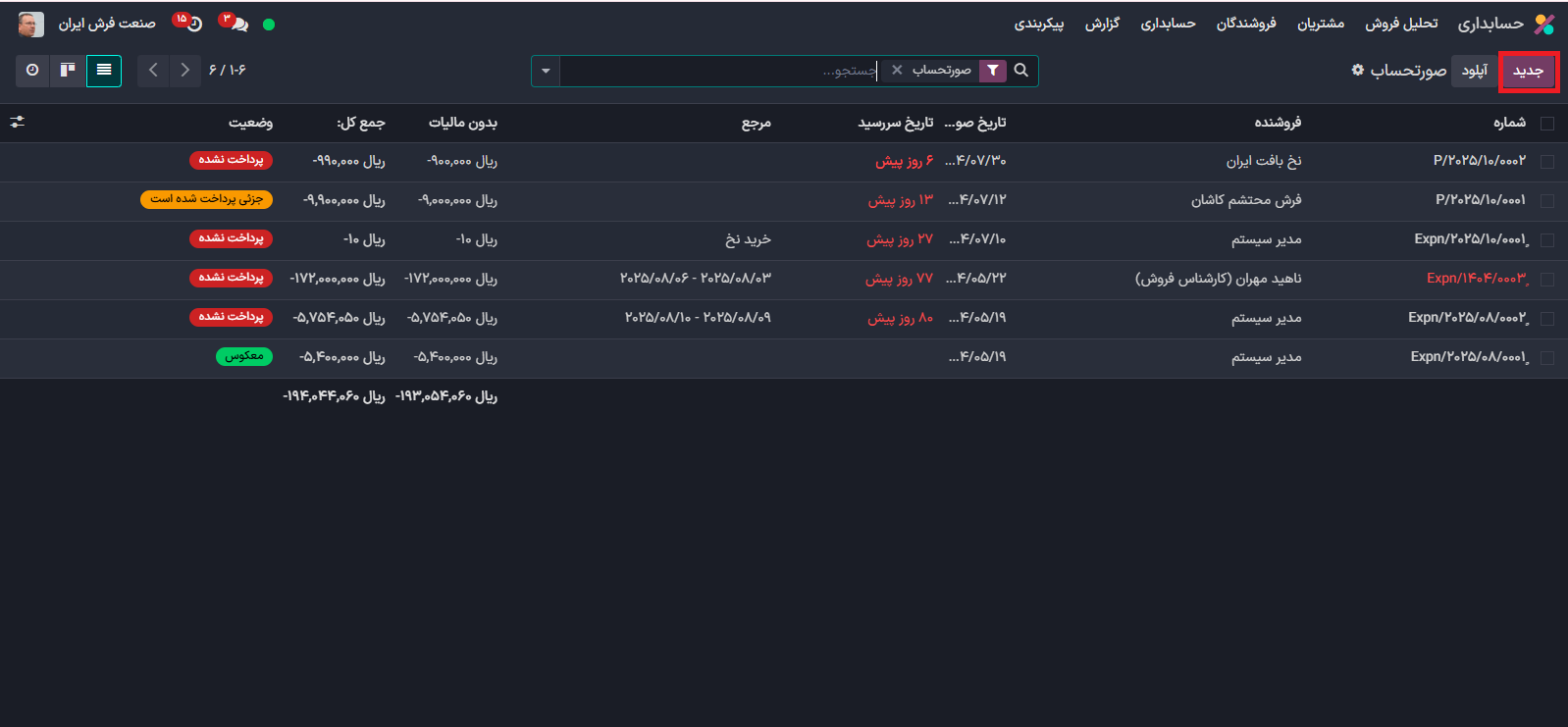This screenshot has height=727, width=1568.
Task: Open conversations chat icon in top bar
Action: coord(238,24)
